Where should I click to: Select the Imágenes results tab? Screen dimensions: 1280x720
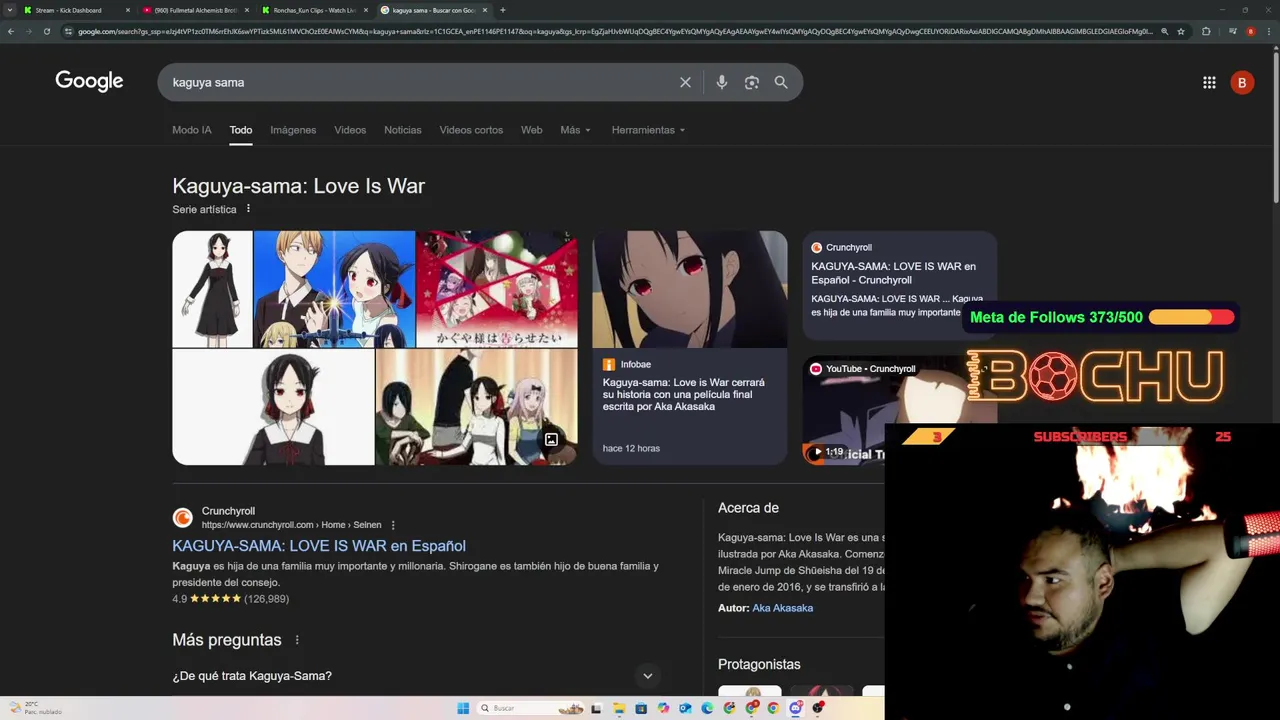293,130
